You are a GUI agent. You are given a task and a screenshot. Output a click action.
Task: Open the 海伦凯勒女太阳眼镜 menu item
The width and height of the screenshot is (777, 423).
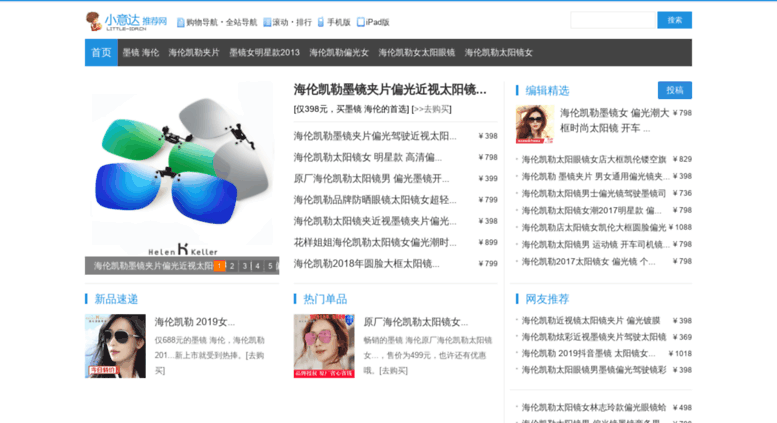tap(417, 53)
